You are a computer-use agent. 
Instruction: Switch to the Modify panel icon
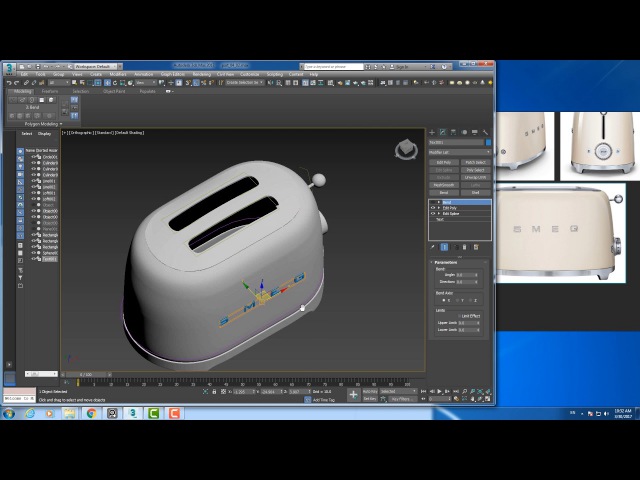[443, 132]
